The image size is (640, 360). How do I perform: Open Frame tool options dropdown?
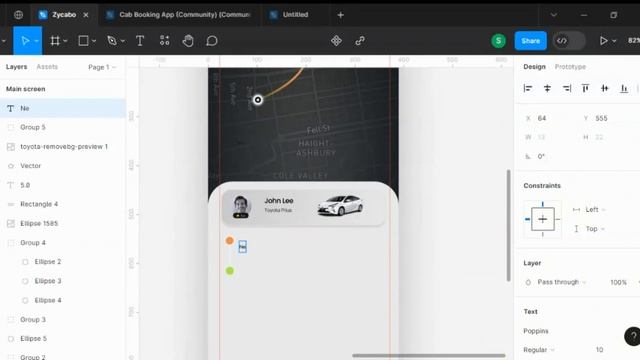click(65, 41)
